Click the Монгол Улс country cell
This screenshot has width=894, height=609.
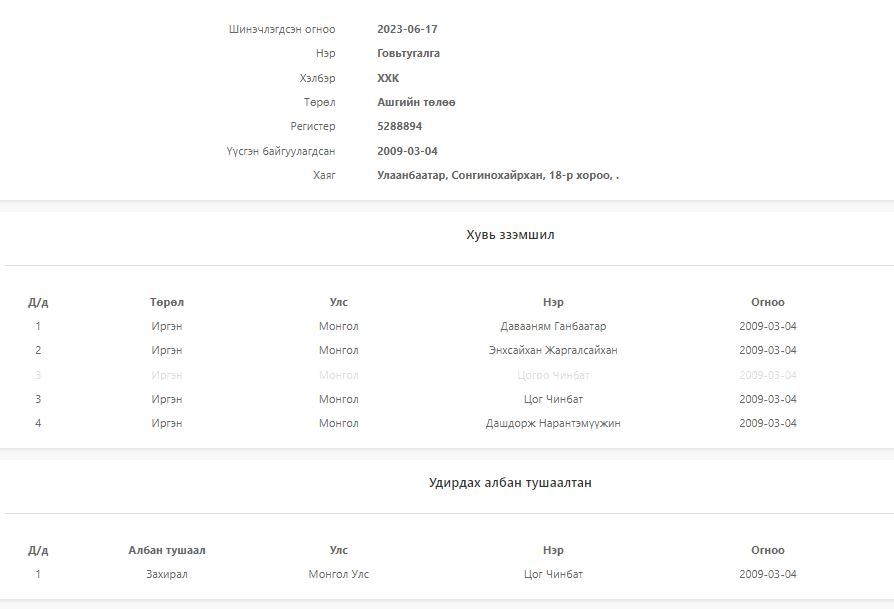[x=339, y=575]
